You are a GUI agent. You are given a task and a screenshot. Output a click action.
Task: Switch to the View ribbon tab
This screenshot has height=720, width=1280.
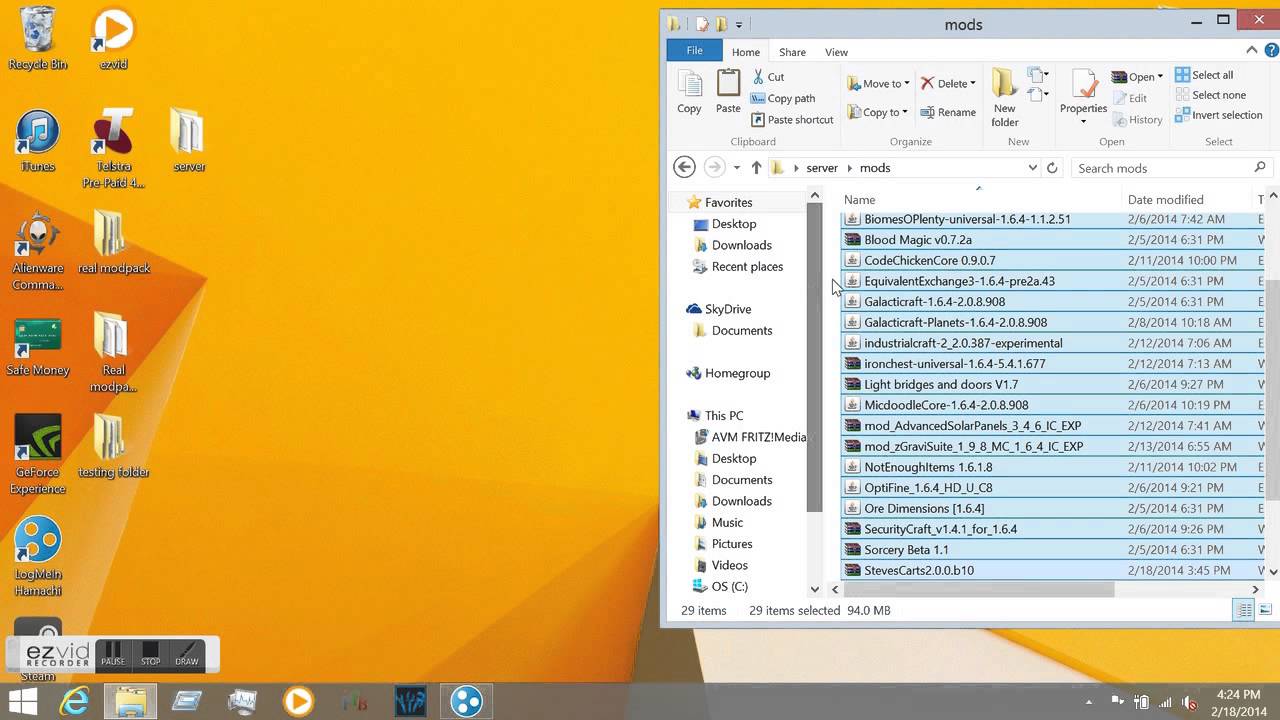(836, 52)
